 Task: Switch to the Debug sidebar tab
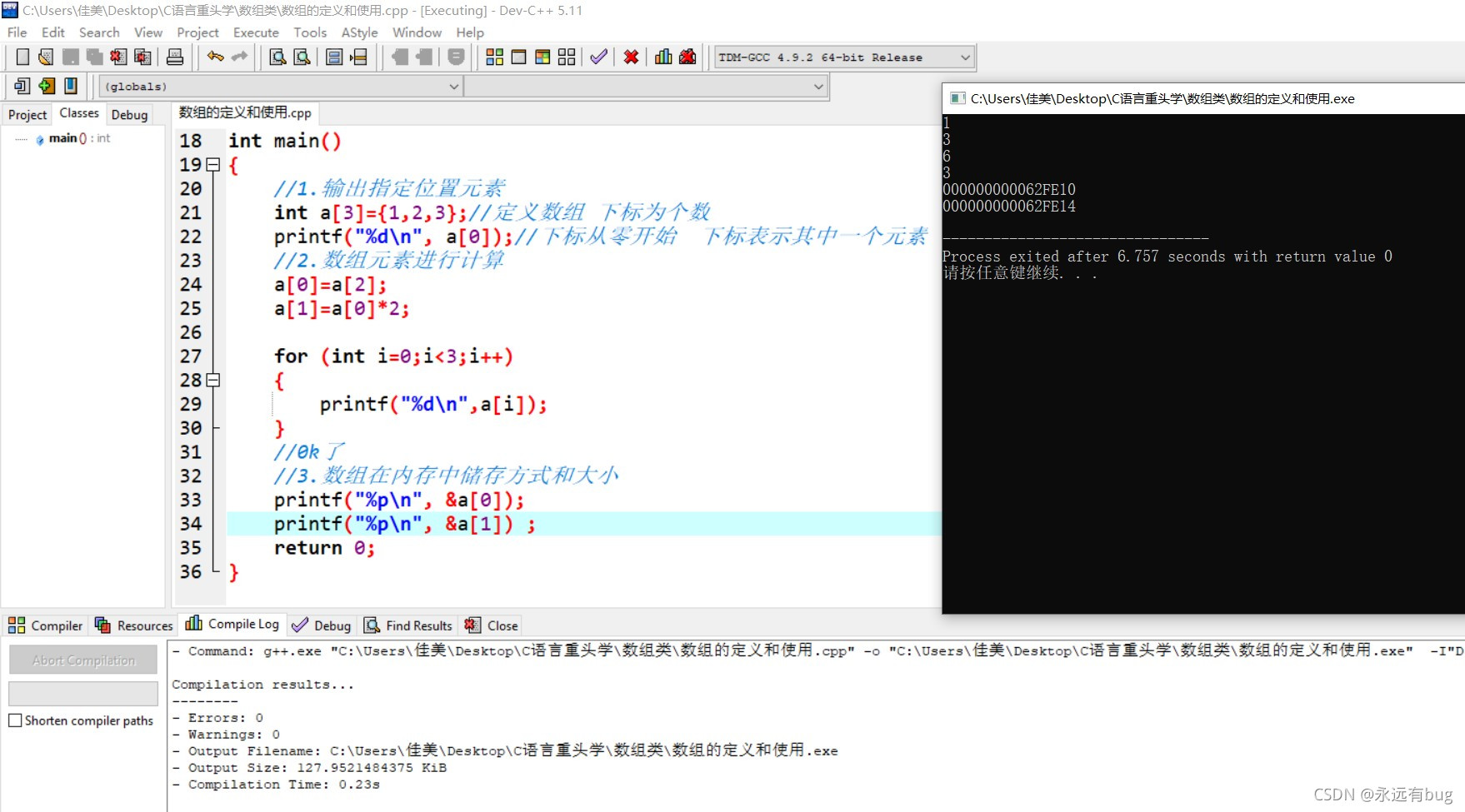coord(129,115)
